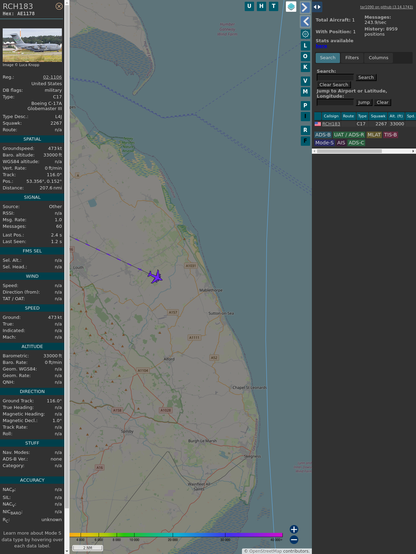Collapse the sidebar with left chevron
Viewport: 416px width, 554px height.
coord(305,22)
